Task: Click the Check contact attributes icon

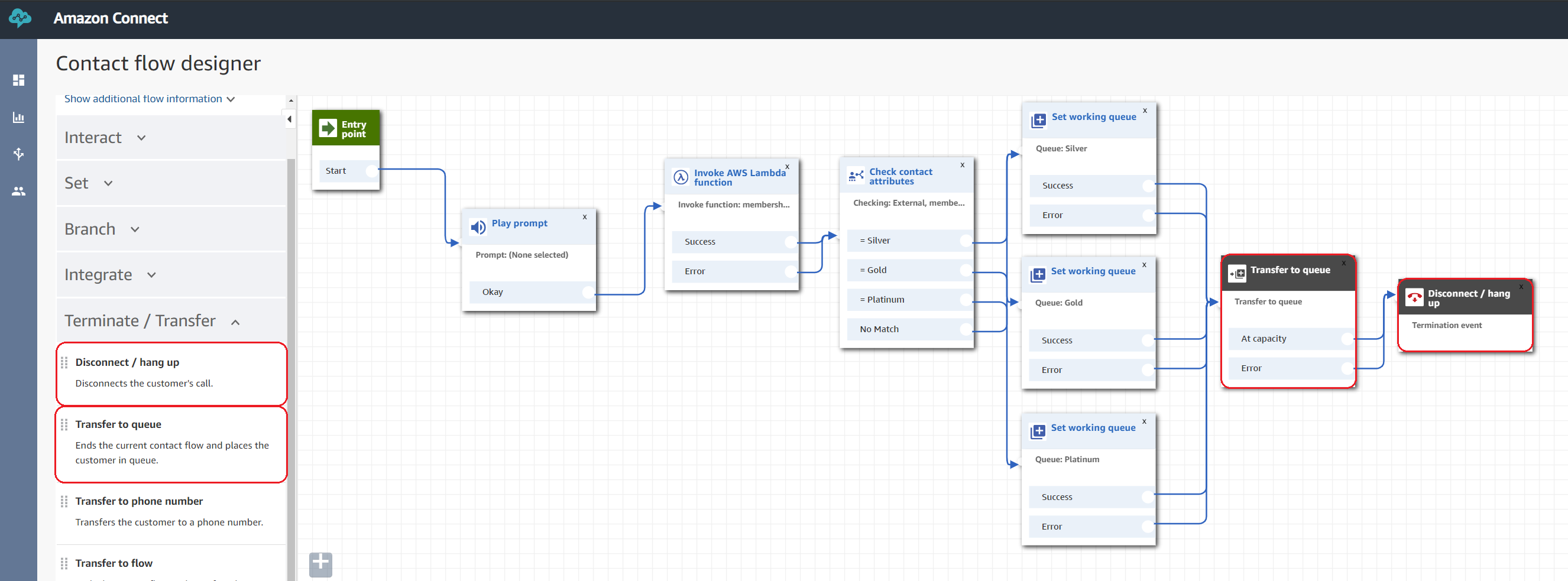Action: [x=856, y=176]
